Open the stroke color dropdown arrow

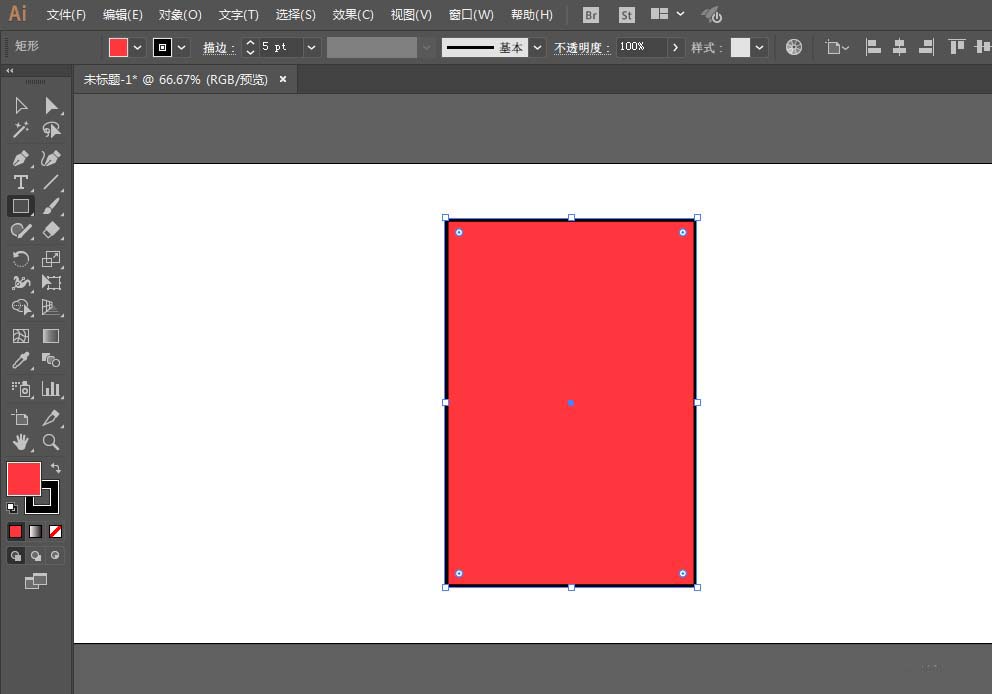pyautogui.click(x=182, y=47)
